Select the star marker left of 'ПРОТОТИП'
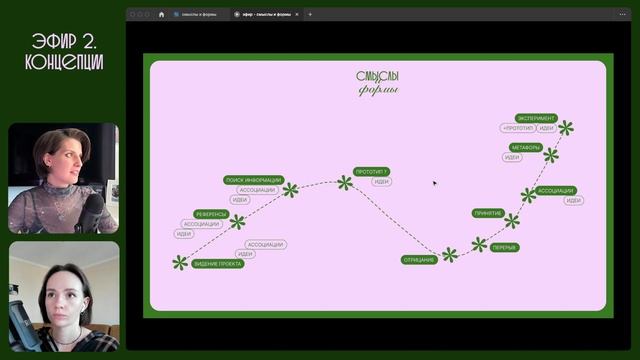 pyautogui.click(x=345, y=183)
